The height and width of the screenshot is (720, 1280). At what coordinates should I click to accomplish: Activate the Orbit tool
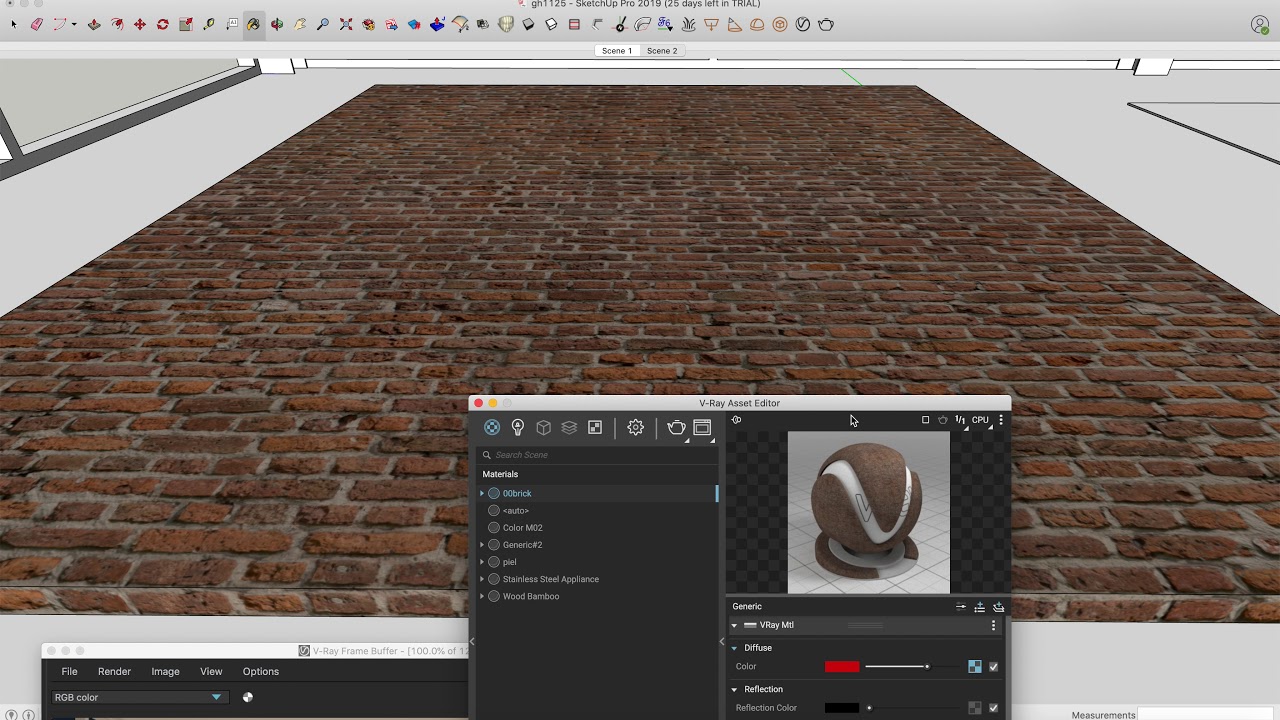pos(277,24)
